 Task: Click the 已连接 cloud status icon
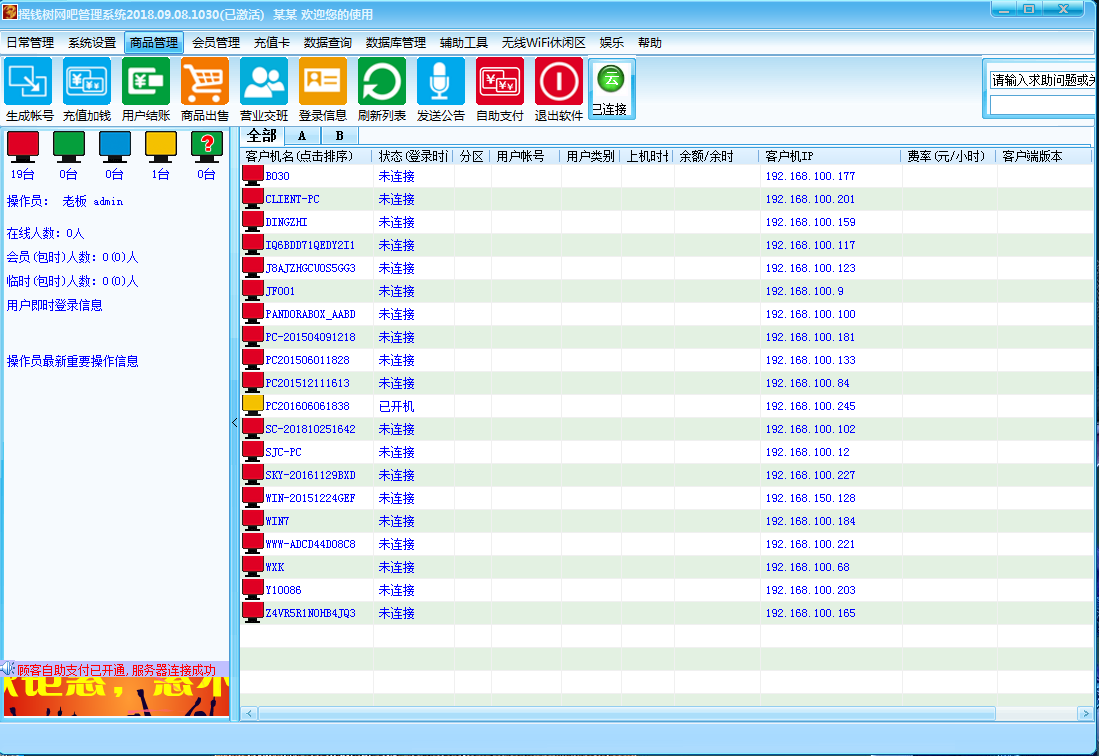[x=611, y=80]
